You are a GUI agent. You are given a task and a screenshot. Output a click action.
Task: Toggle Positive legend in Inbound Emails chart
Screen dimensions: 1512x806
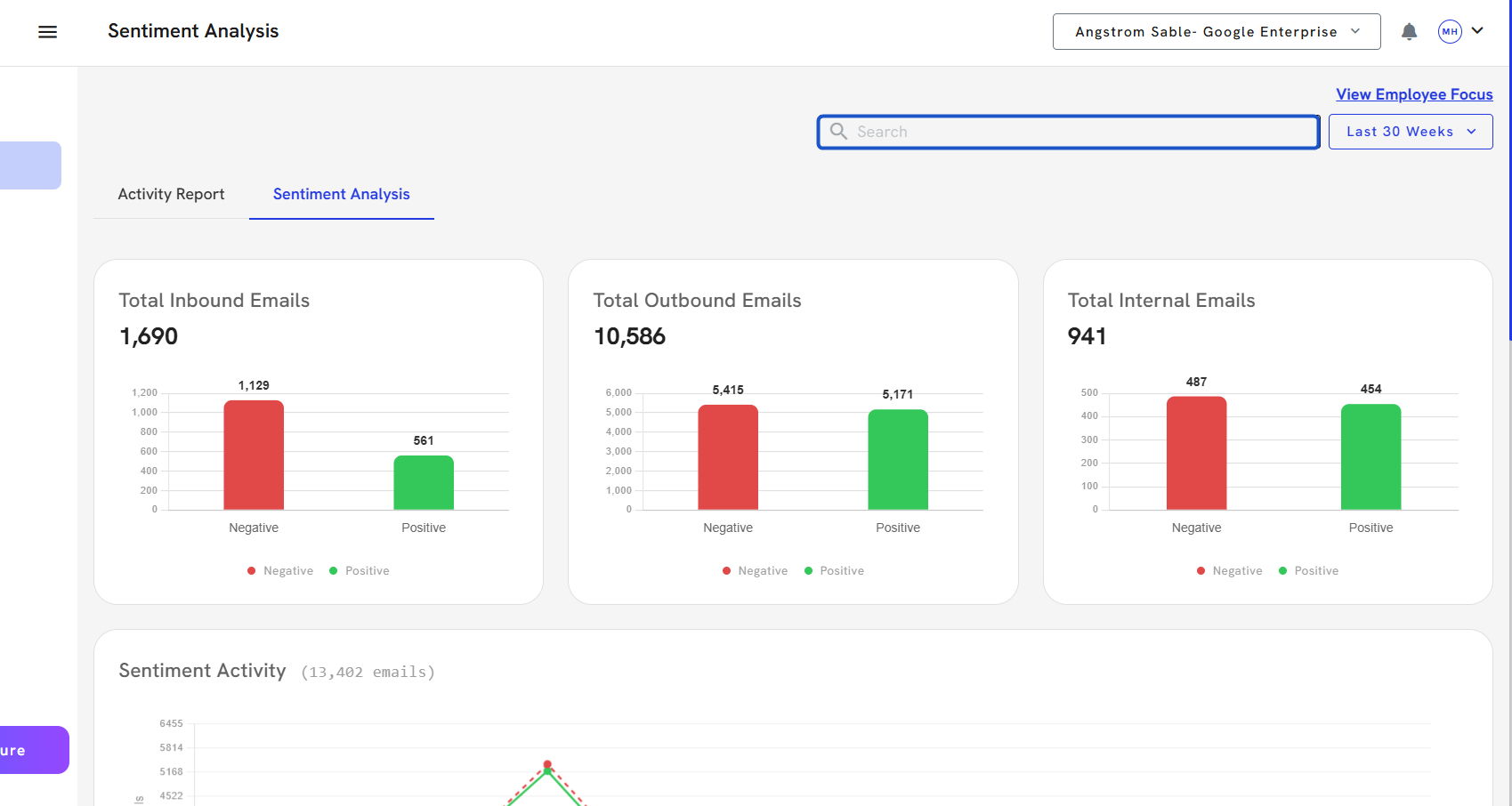click(x=360, y=571)
